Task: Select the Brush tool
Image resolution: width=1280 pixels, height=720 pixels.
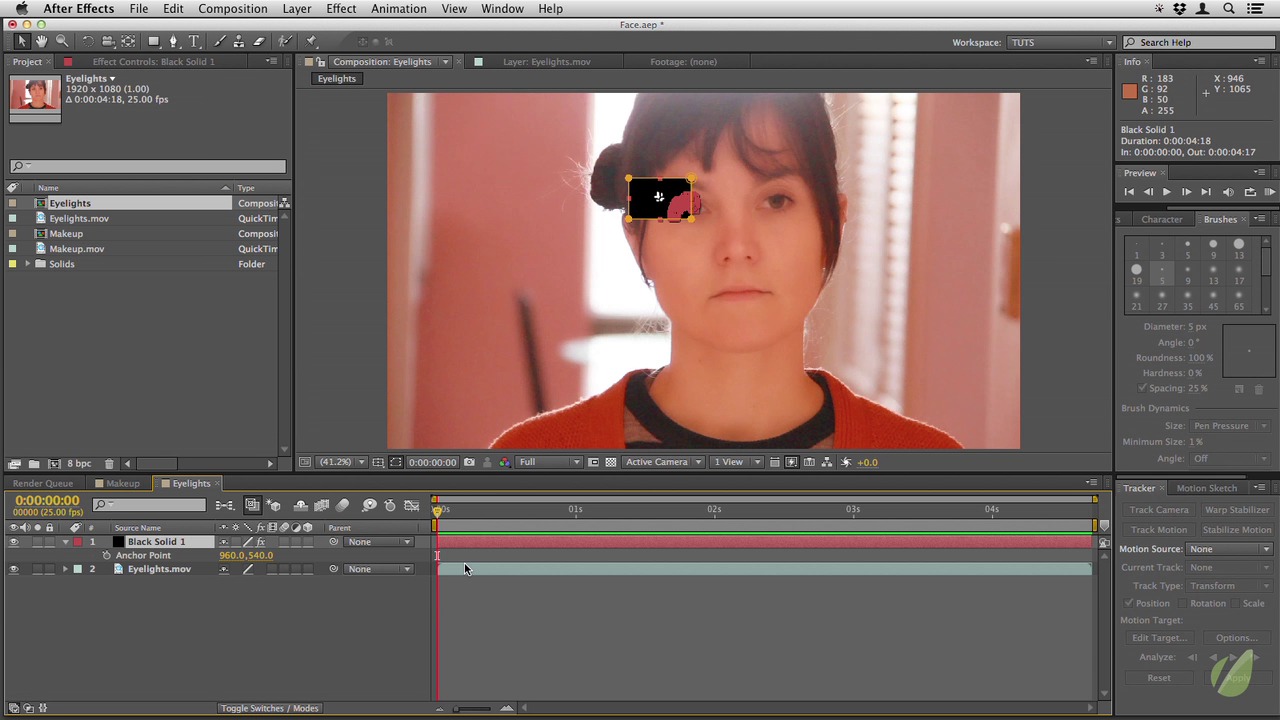Action: click(219, 41)
